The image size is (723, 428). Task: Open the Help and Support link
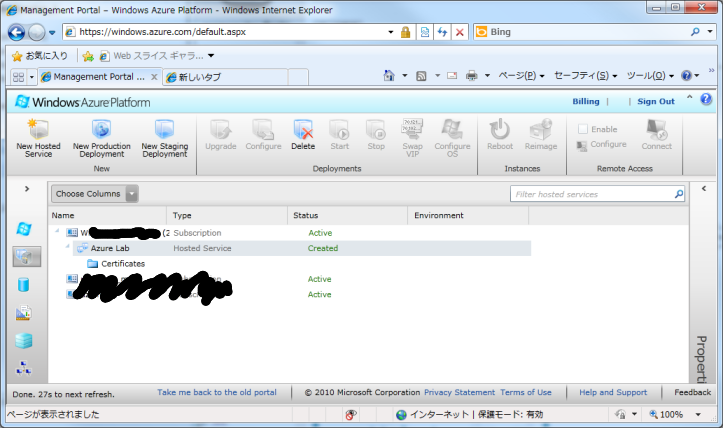pos(613,392)
